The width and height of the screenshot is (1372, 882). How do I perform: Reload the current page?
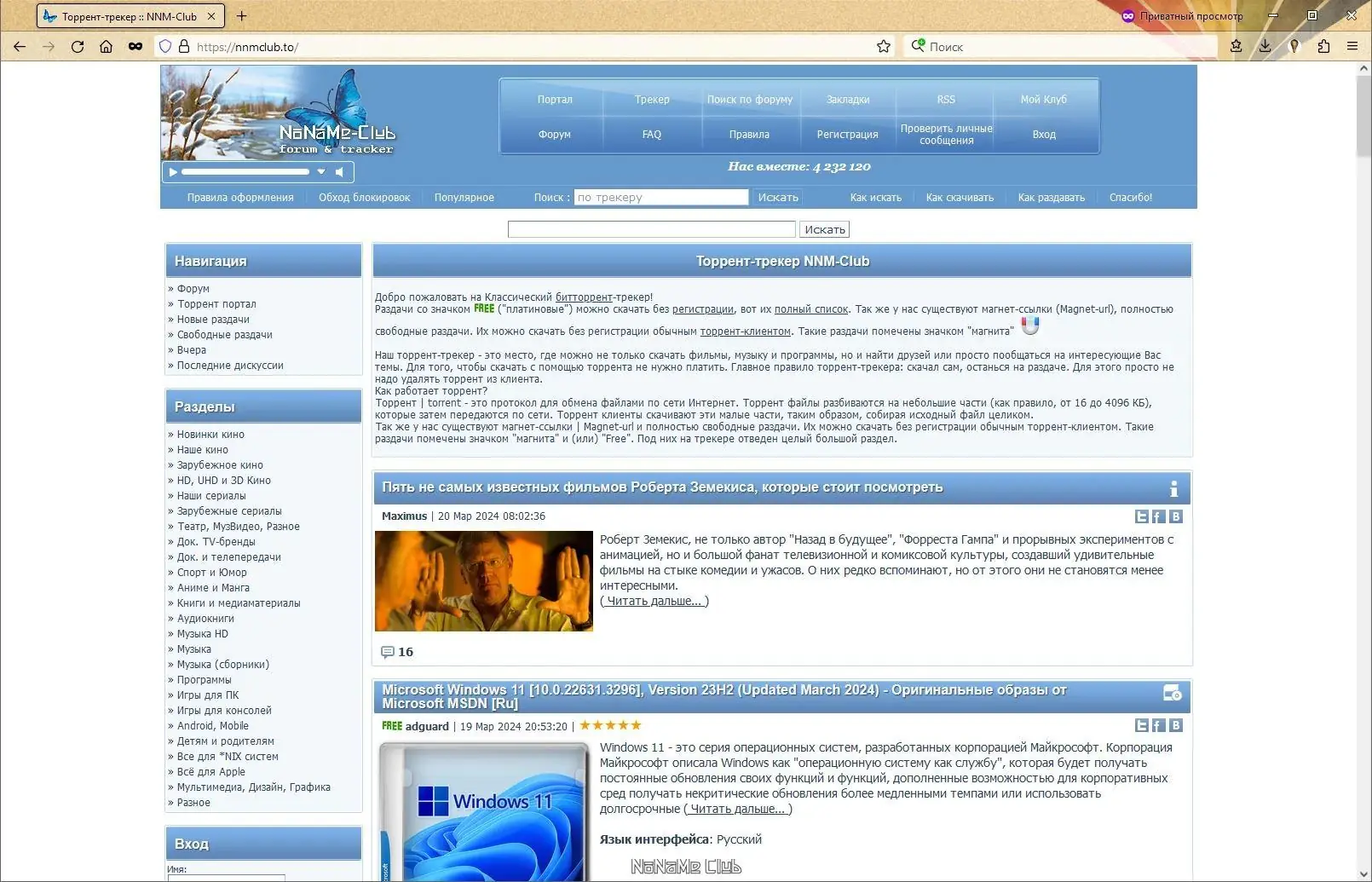pos(78,47)
